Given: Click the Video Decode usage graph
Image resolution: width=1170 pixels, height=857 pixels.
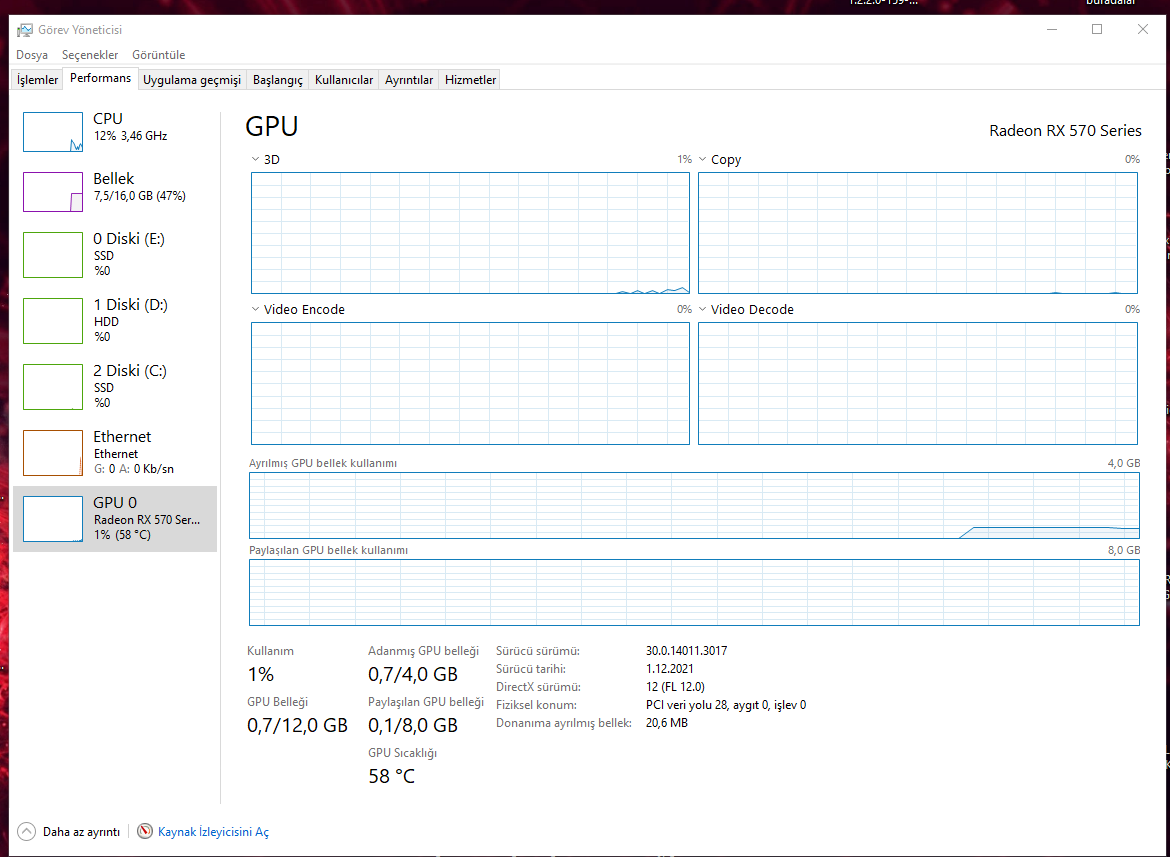Looking at the screenshot, I should coord(918,383).
